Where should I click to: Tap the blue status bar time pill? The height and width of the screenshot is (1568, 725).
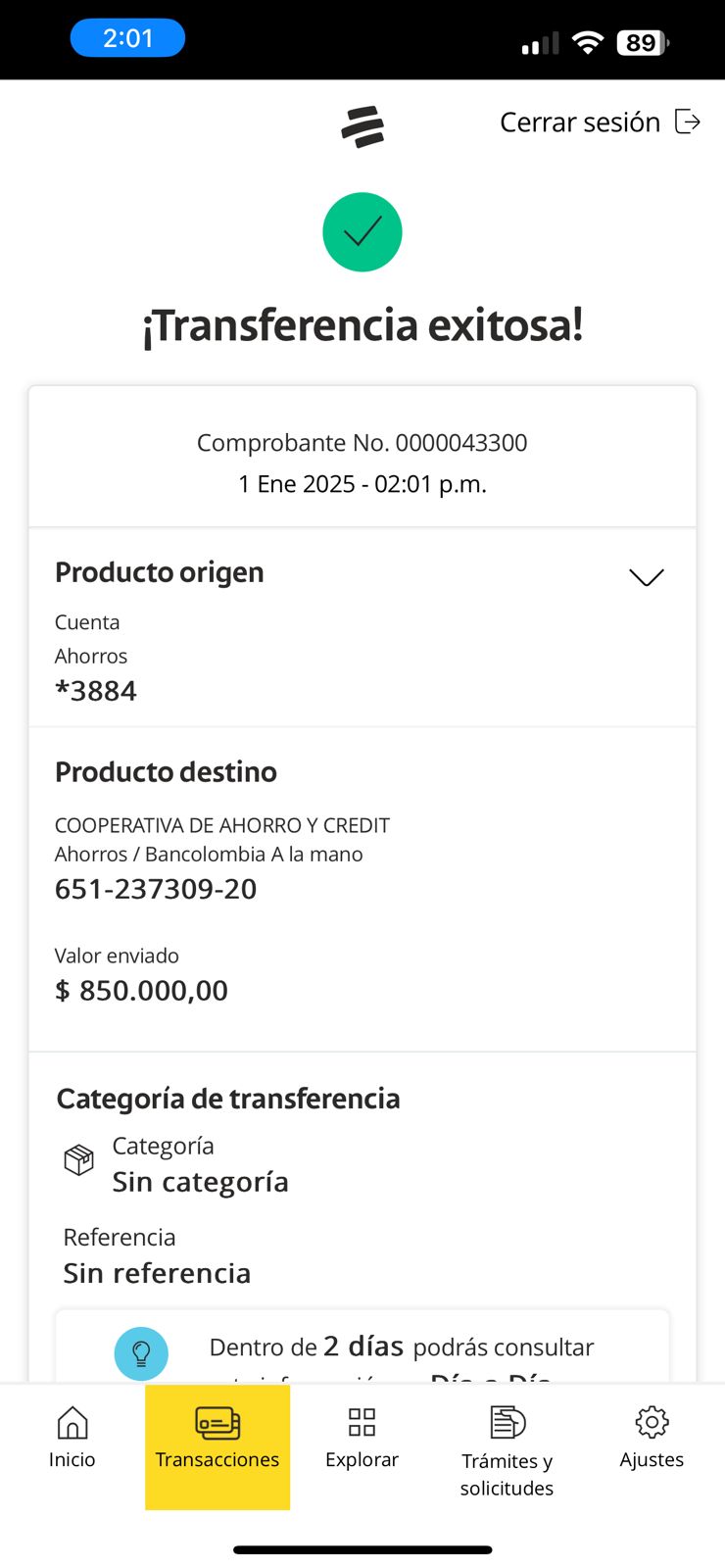coord(127,38)
